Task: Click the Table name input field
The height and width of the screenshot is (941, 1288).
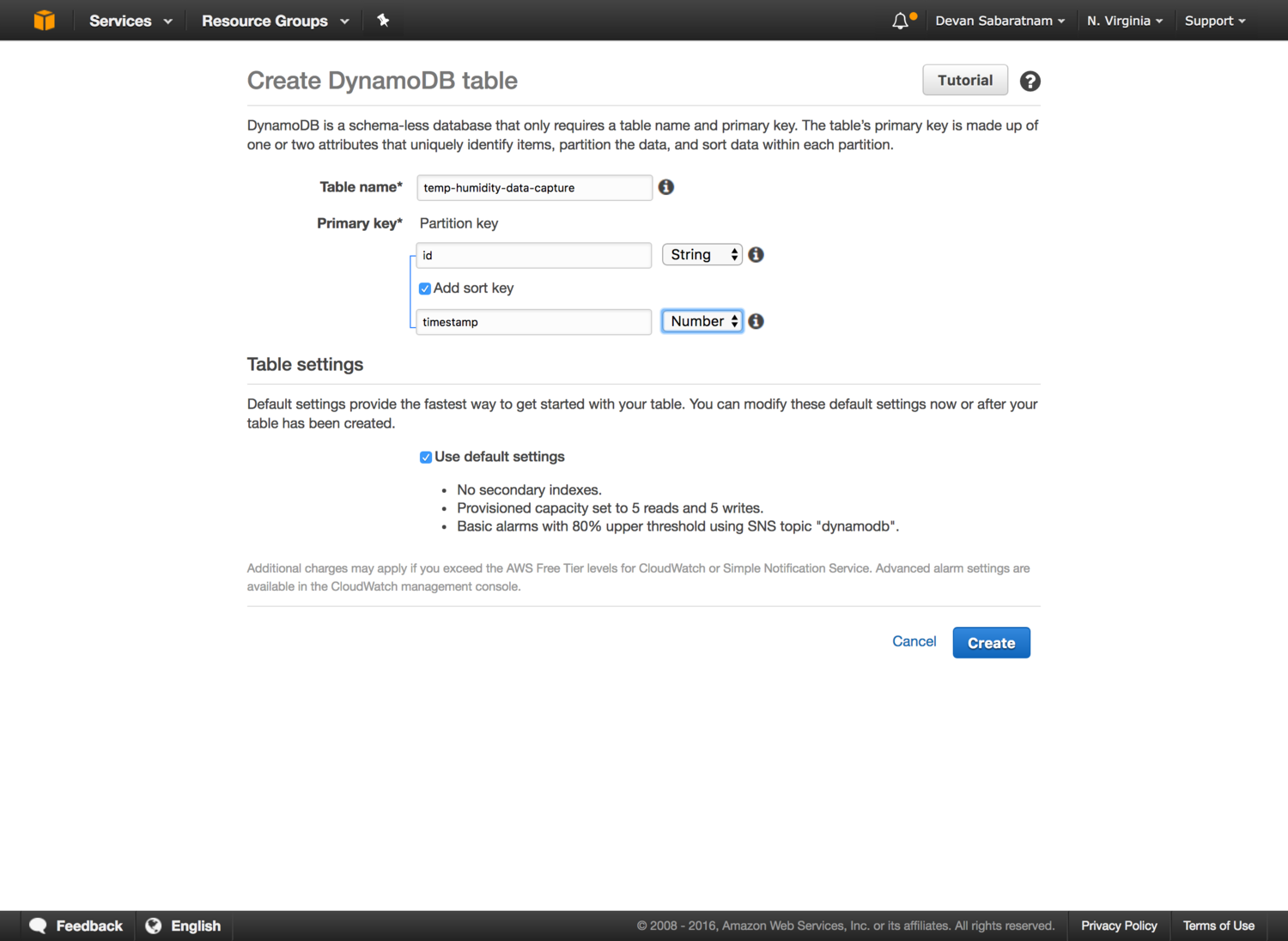Action: (x=535, y=188)
